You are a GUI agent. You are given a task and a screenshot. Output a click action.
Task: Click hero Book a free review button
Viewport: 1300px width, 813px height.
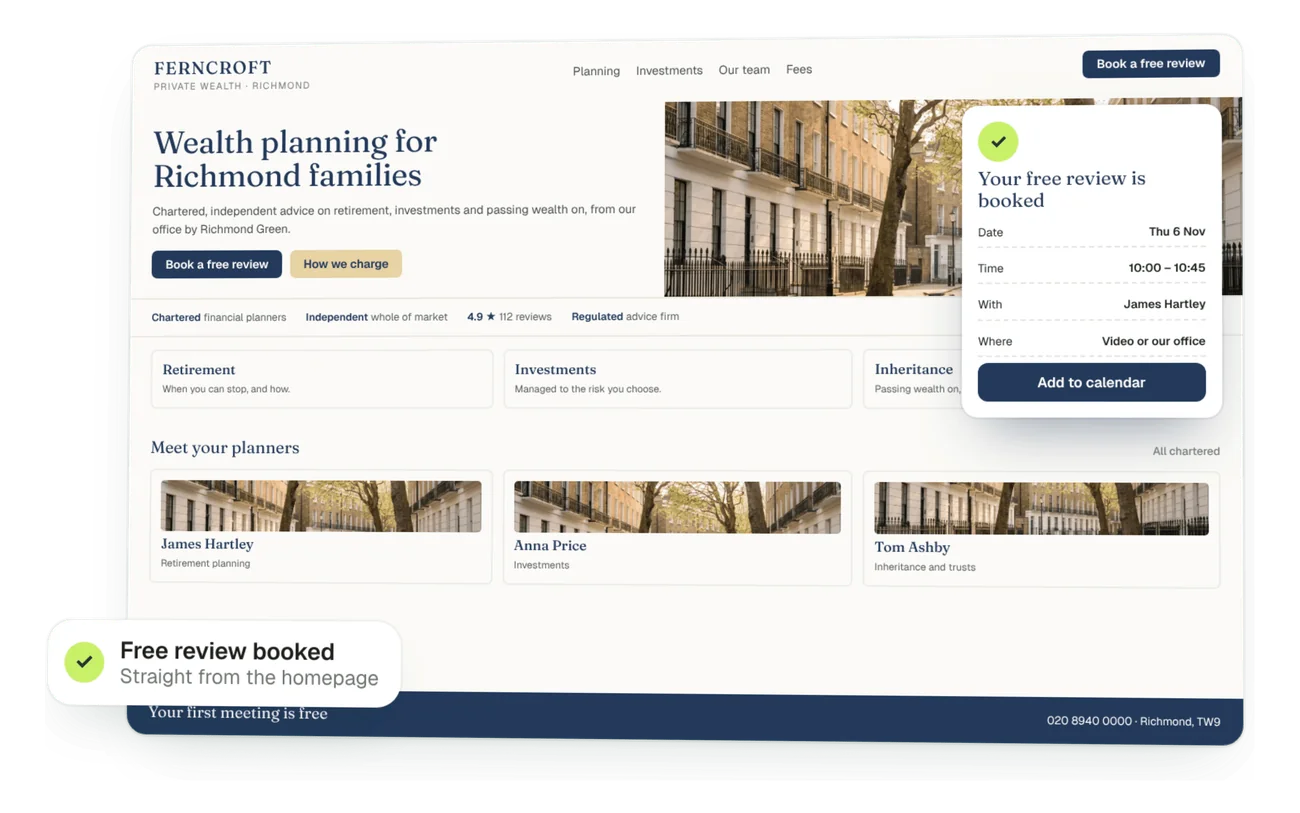pos(217,264)
